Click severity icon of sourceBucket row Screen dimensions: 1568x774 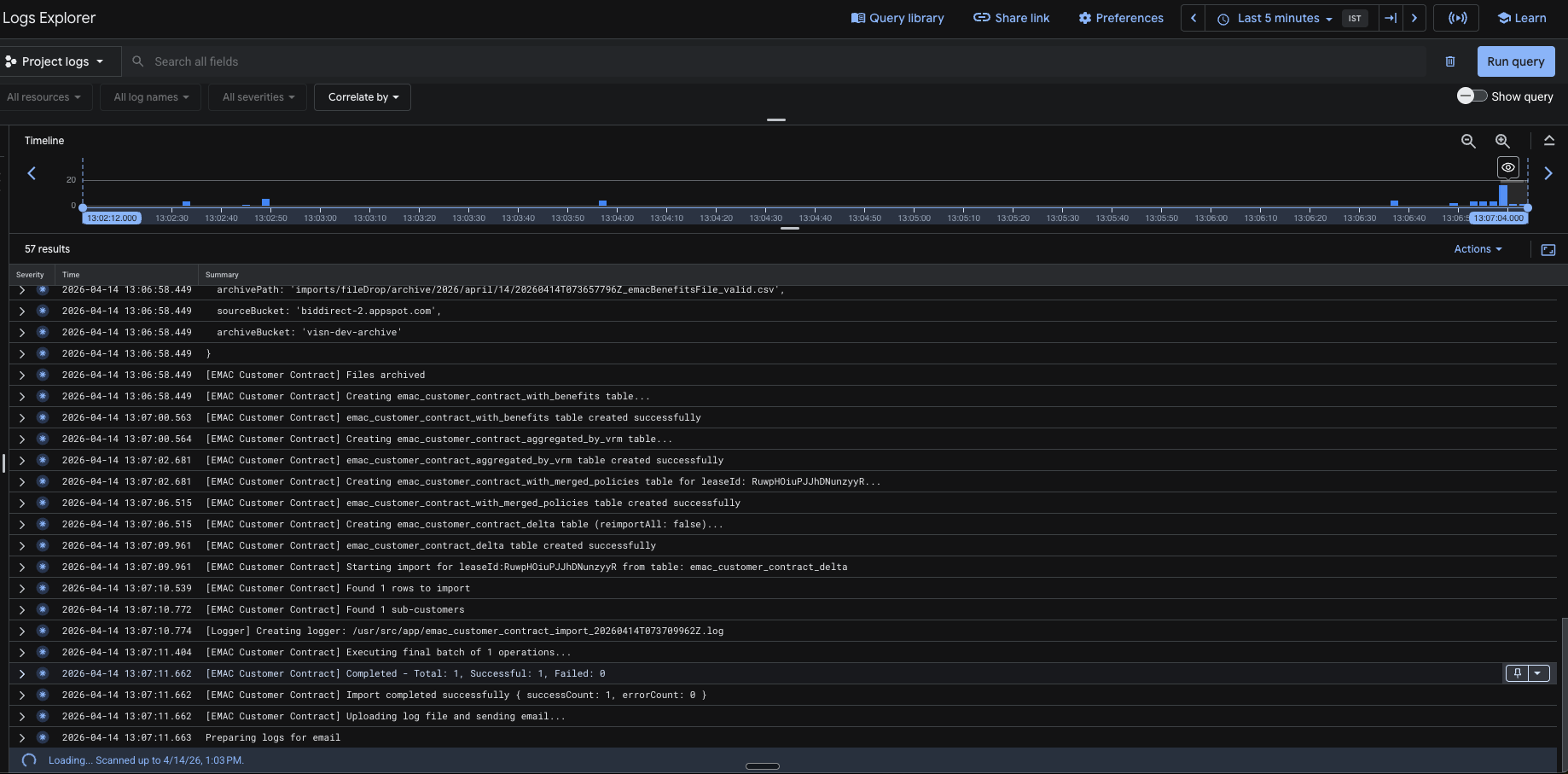tap(42, 311)
